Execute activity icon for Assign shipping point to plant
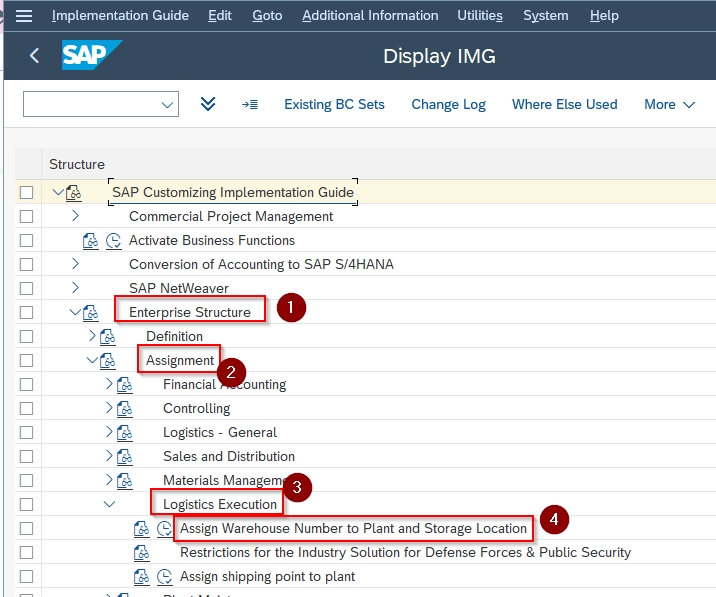Viewport: 716px width, 597px height. click(x=164, y=577)
